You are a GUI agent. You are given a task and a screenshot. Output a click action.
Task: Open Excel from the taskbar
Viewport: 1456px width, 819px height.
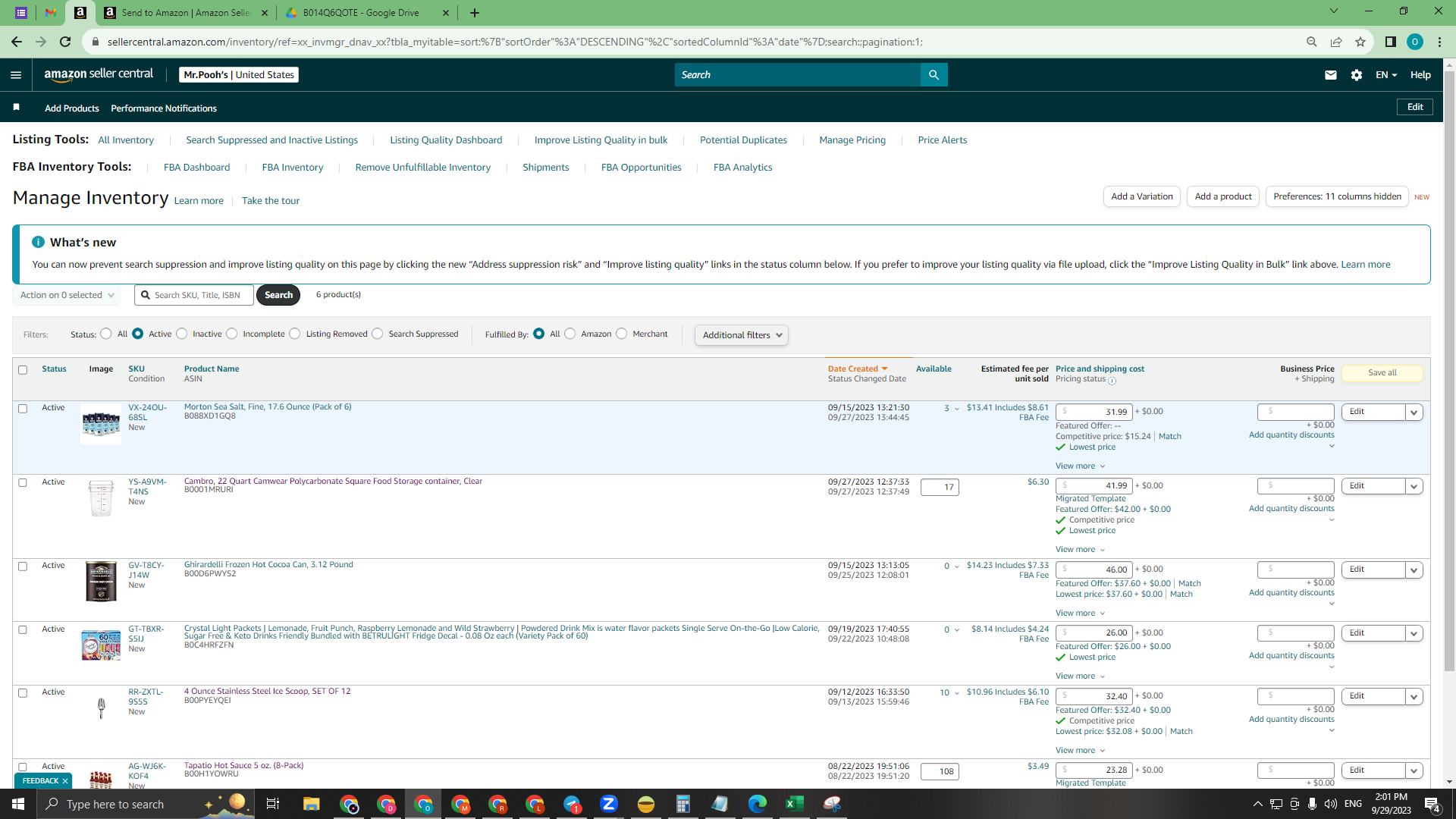coord(795,804)
